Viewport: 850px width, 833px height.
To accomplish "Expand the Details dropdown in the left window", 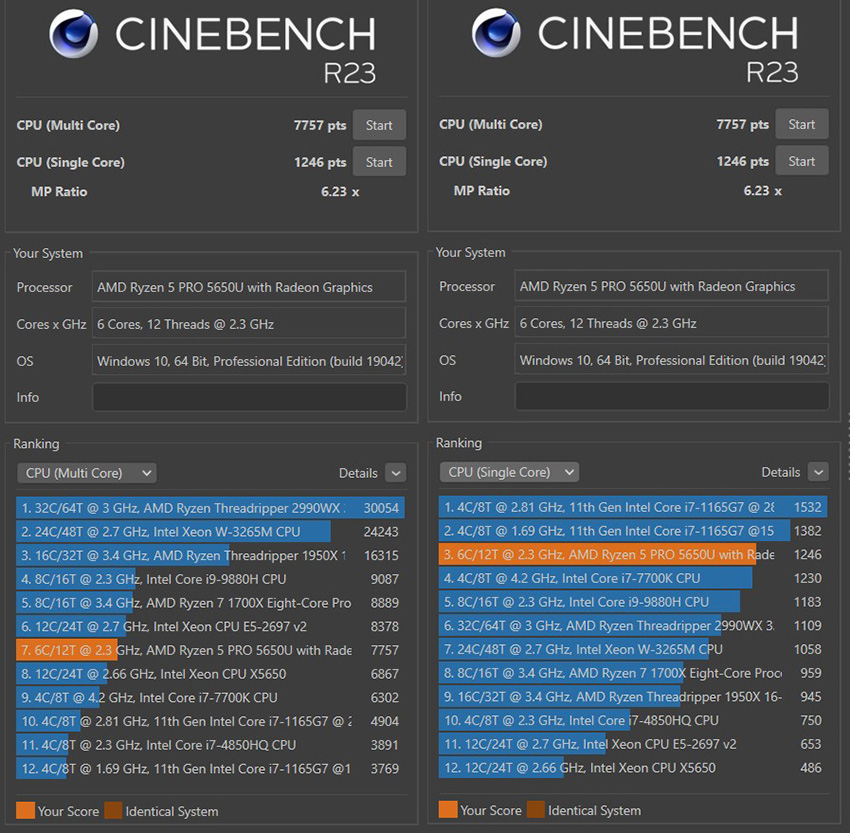I will tap(396, 472).
